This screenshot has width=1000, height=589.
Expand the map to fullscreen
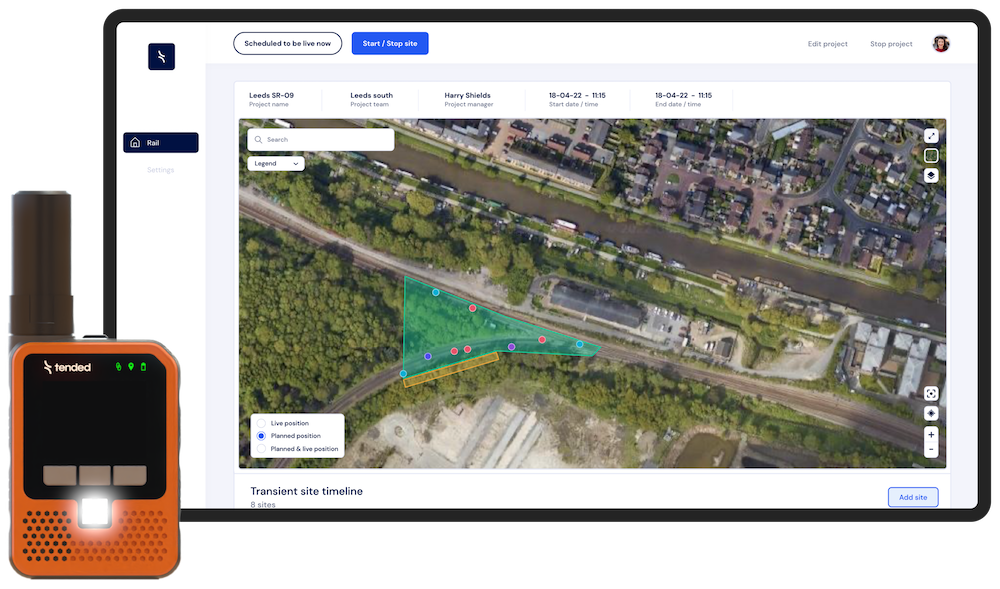[x=931, y=135]
